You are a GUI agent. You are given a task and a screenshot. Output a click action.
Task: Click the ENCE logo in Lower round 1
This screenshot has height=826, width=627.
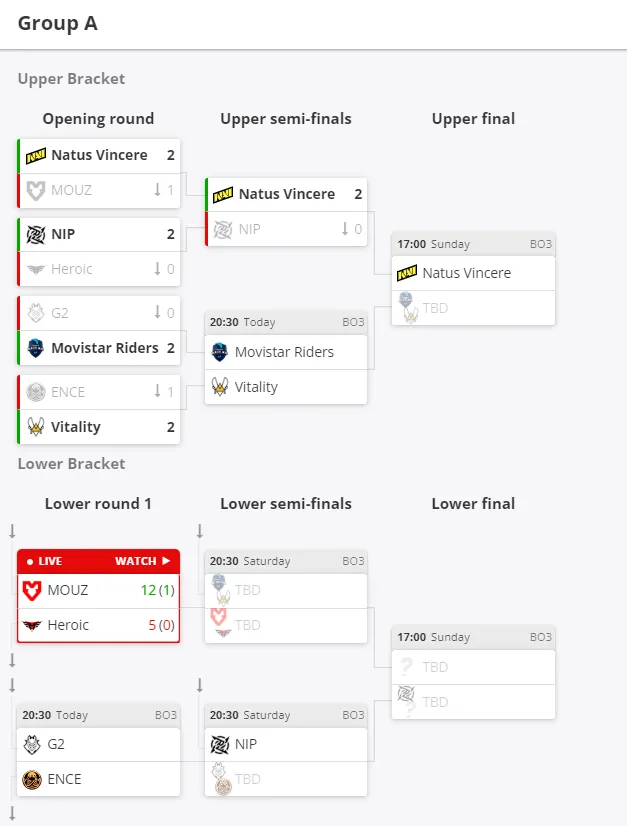tap(32, 779)
